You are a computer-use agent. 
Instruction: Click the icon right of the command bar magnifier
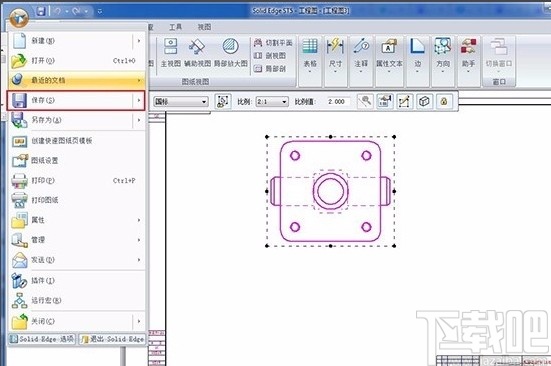[385, 102]
